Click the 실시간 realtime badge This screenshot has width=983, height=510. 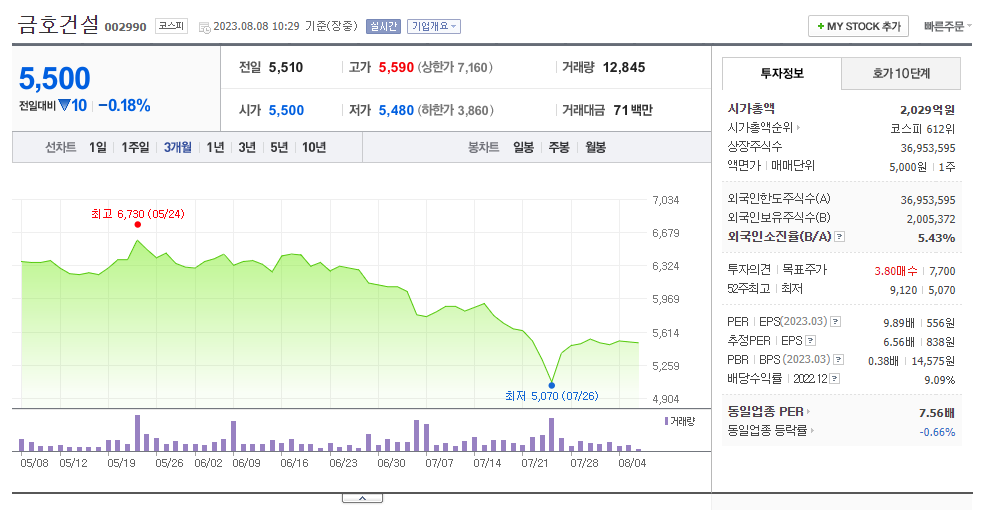pyautogui.click(x=383, y=26)
